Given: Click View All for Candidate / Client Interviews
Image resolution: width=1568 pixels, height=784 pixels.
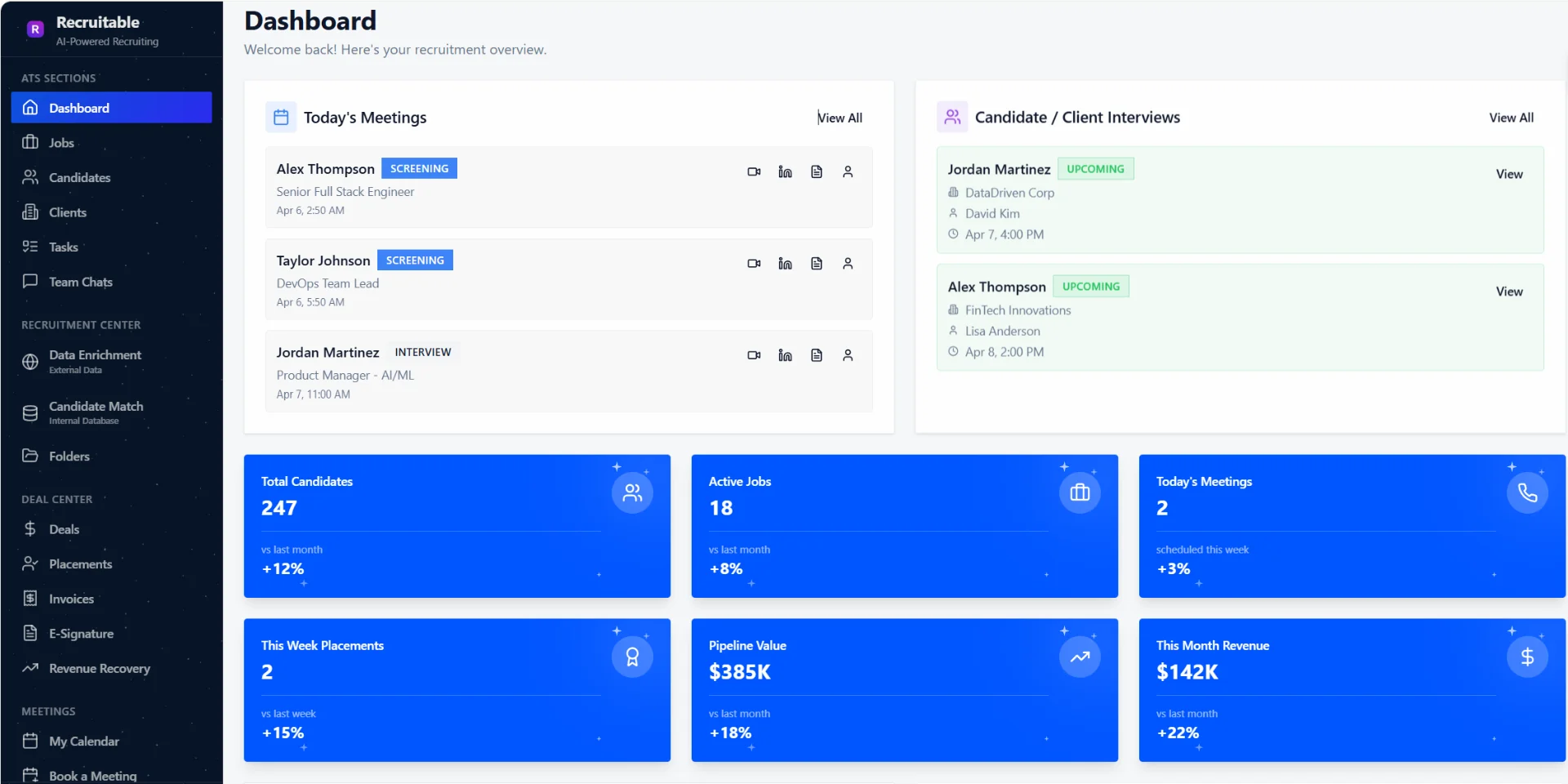Looking at the screenshot, I should (1511, 118).
